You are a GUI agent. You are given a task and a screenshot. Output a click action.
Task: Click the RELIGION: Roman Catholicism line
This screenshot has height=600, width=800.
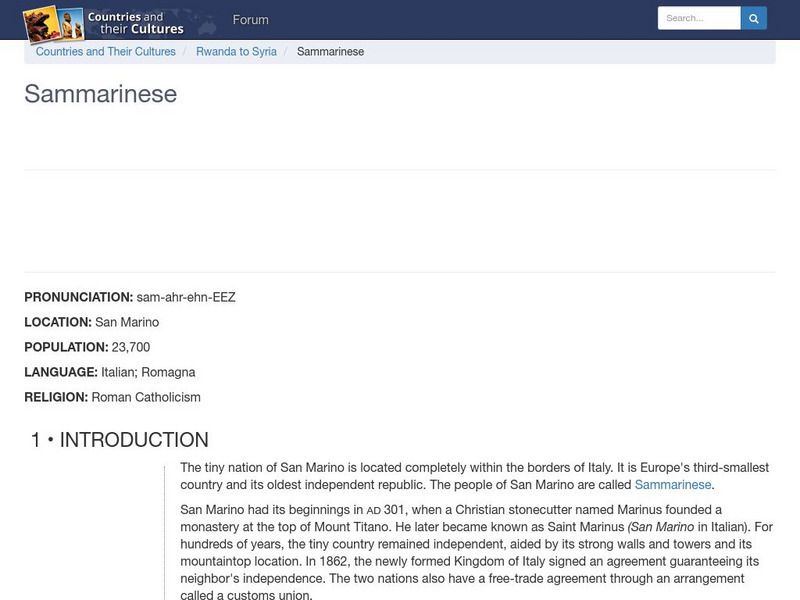click(112, 397)
